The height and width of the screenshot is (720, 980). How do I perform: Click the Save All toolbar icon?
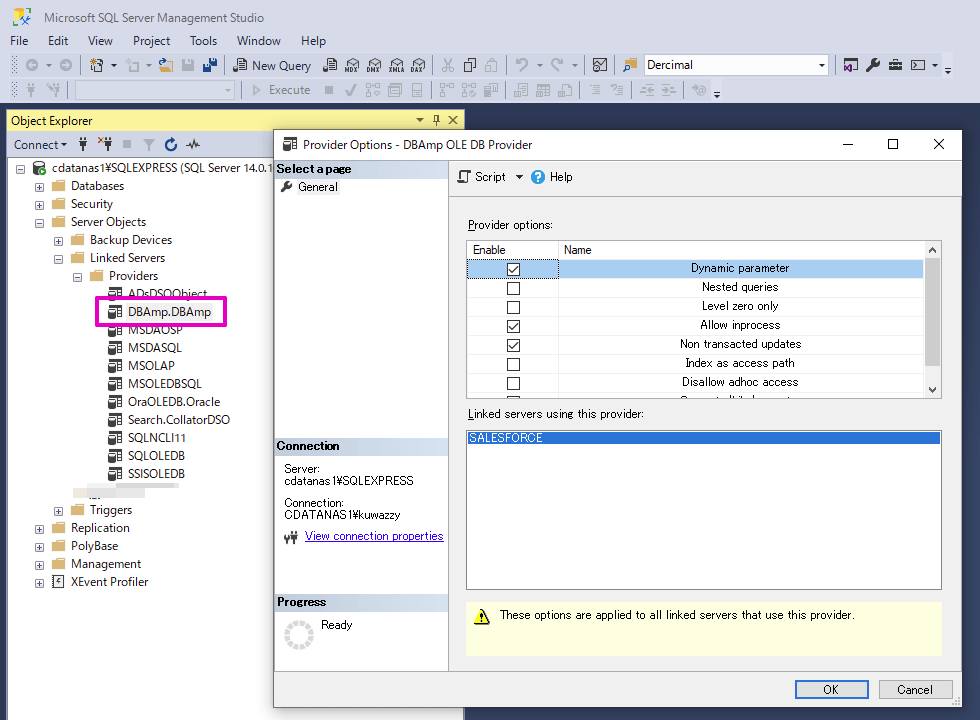pos(210,65)
